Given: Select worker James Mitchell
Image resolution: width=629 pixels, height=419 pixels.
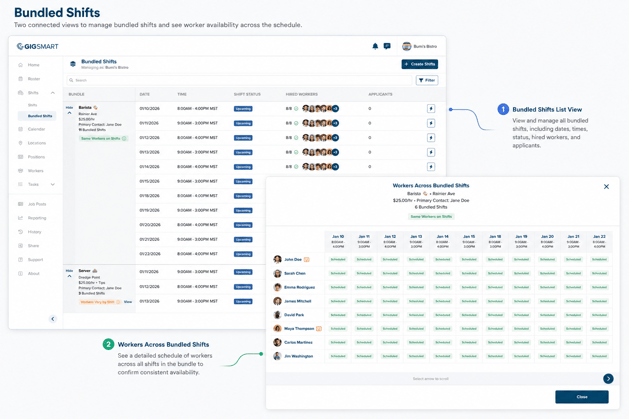Looking at the screenshot, I should [x=298, y=301].
